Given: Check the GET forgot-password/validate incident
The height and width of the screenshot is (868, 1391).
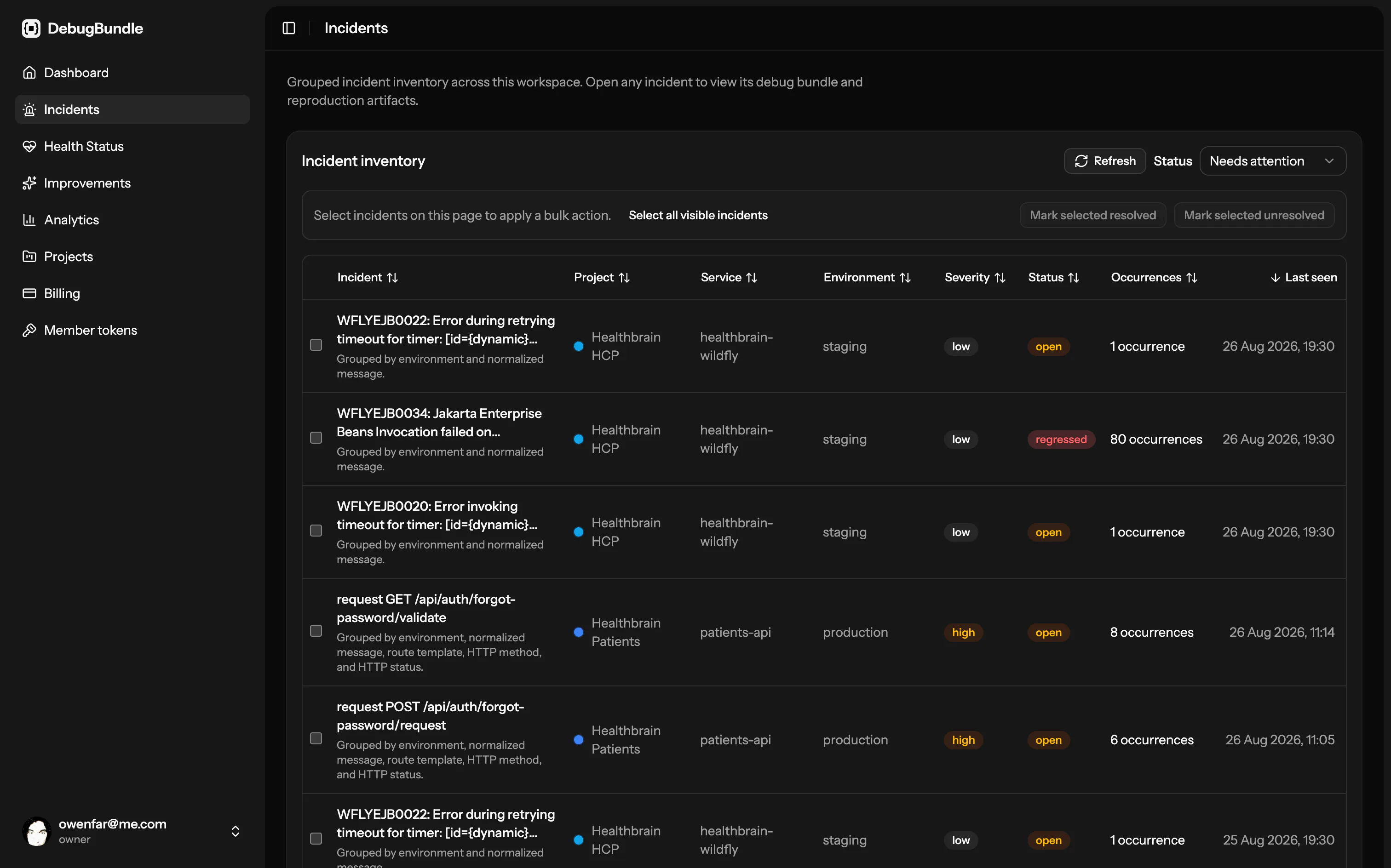Looking at the screenshot, I should coord(316,631).
